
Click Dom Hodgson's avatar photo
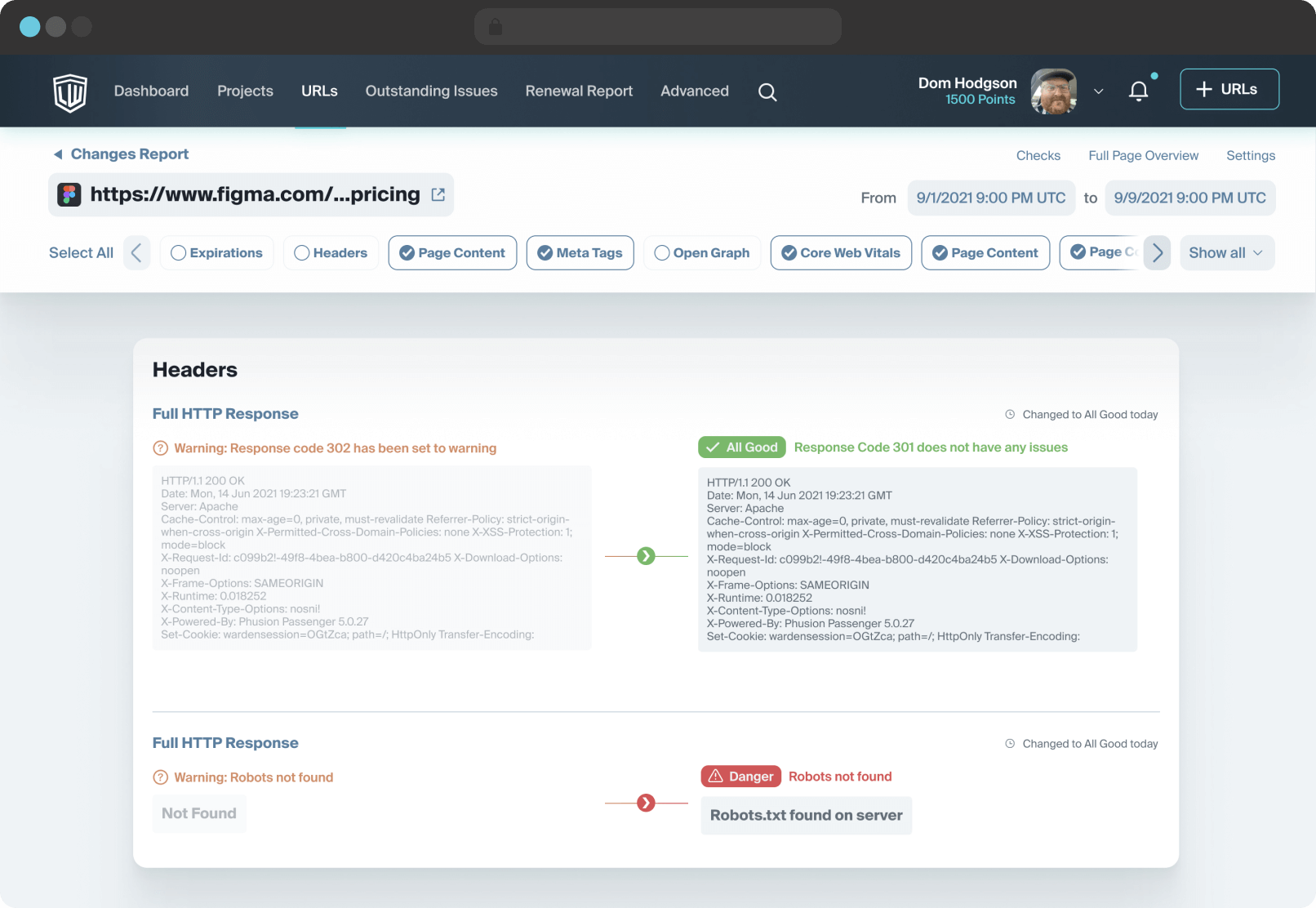1054,91
